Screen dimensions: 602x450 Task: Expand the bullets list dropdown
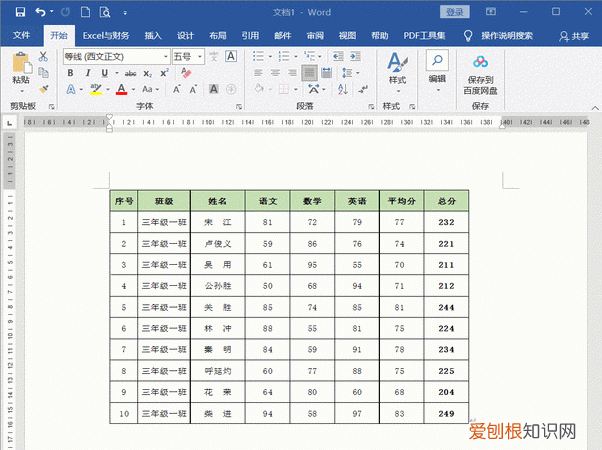pyautogui.click(x=270, y=57)
